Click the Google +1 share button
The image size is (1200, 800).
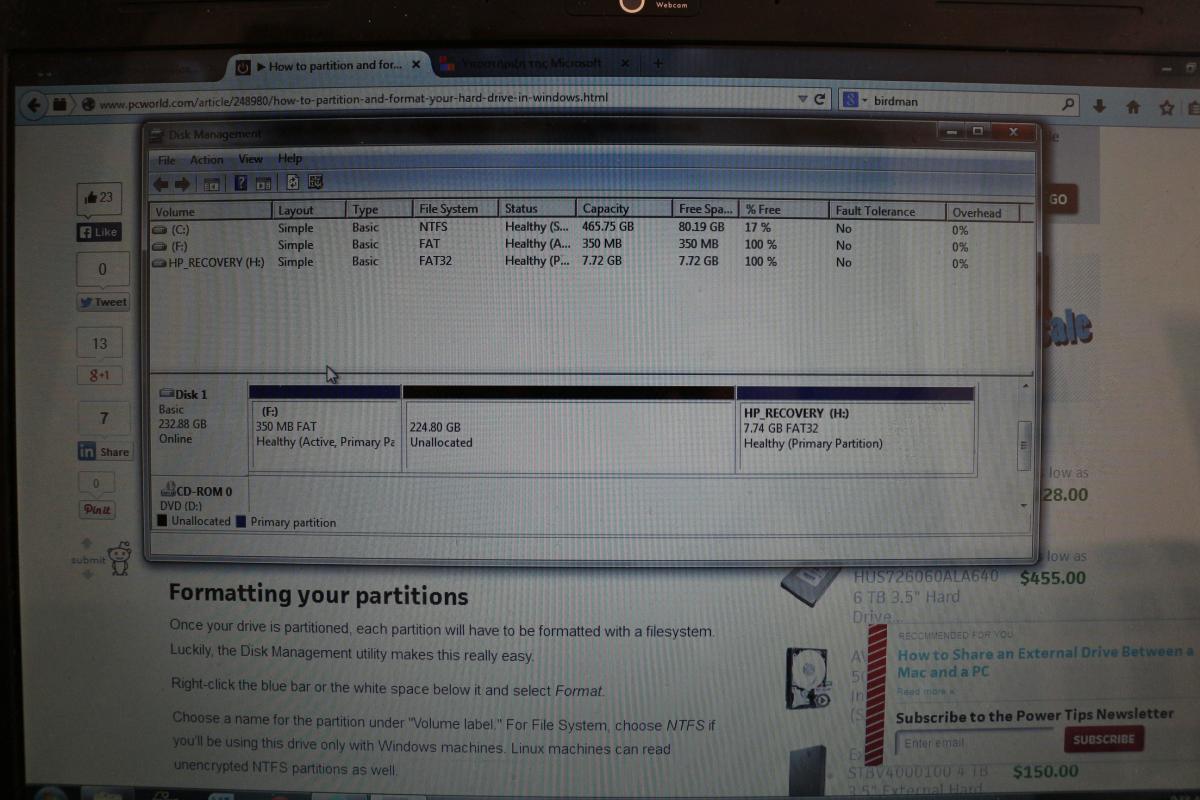point(99,375)
